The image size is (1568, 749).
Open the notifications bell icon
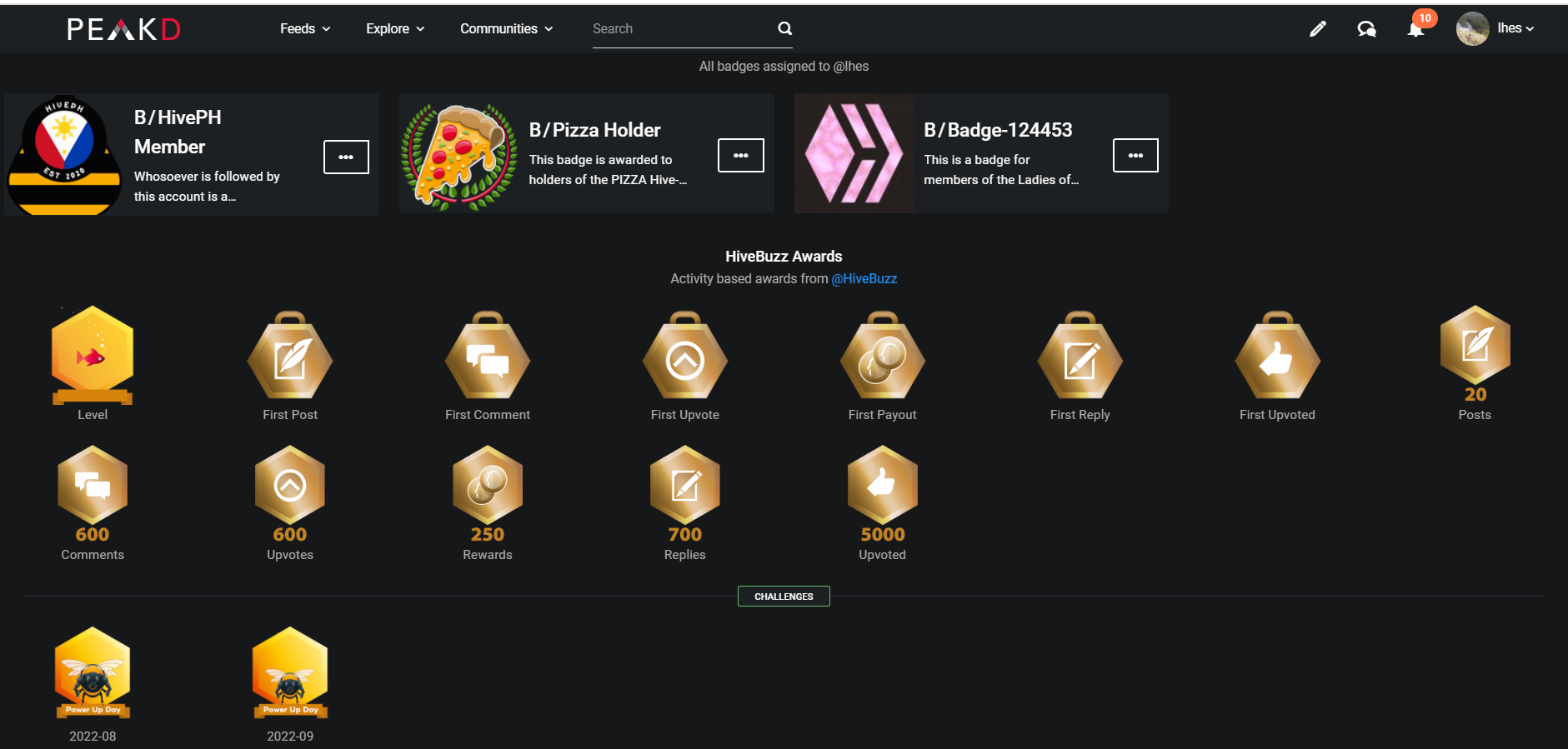1415,29
